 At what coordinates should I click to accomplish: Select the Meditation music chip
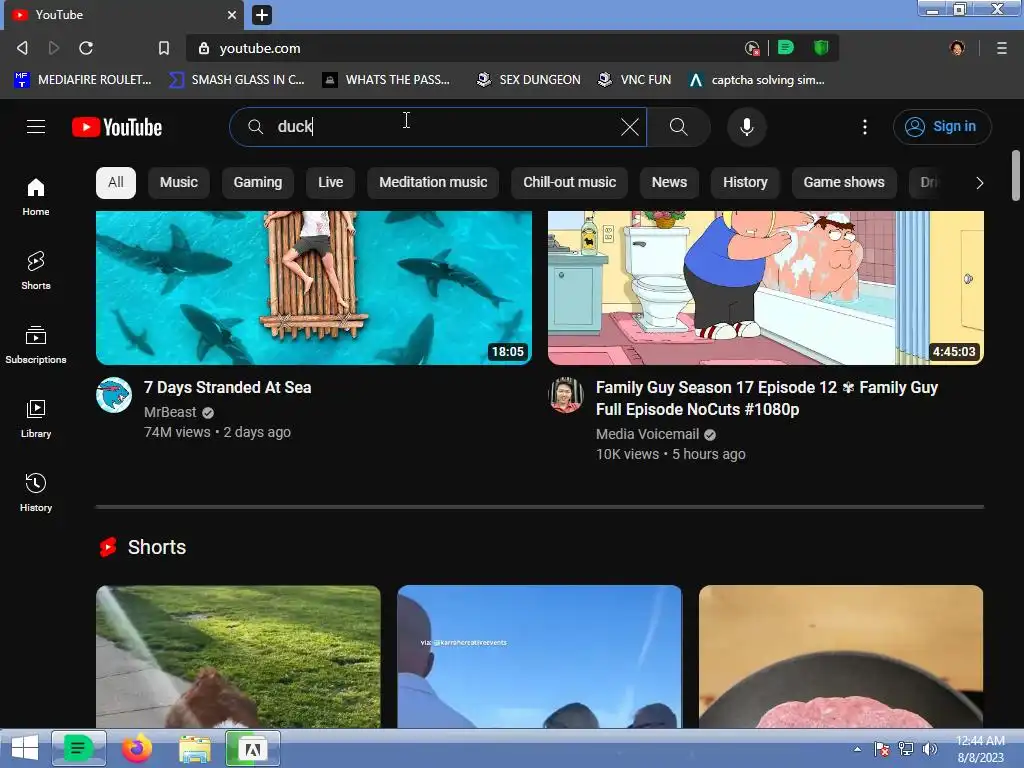point(433,182)
